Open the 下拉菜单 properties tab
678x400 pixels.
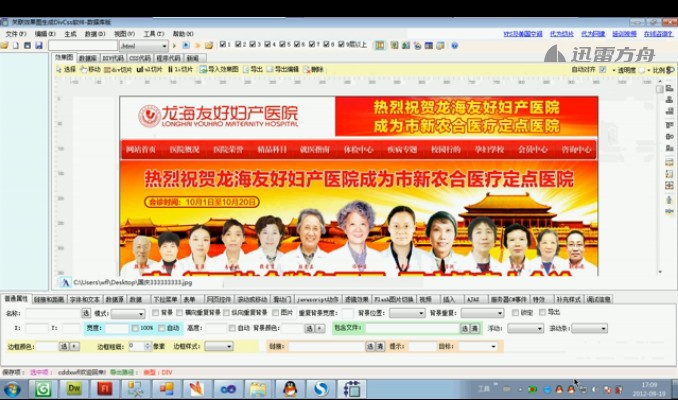(165, 299)
